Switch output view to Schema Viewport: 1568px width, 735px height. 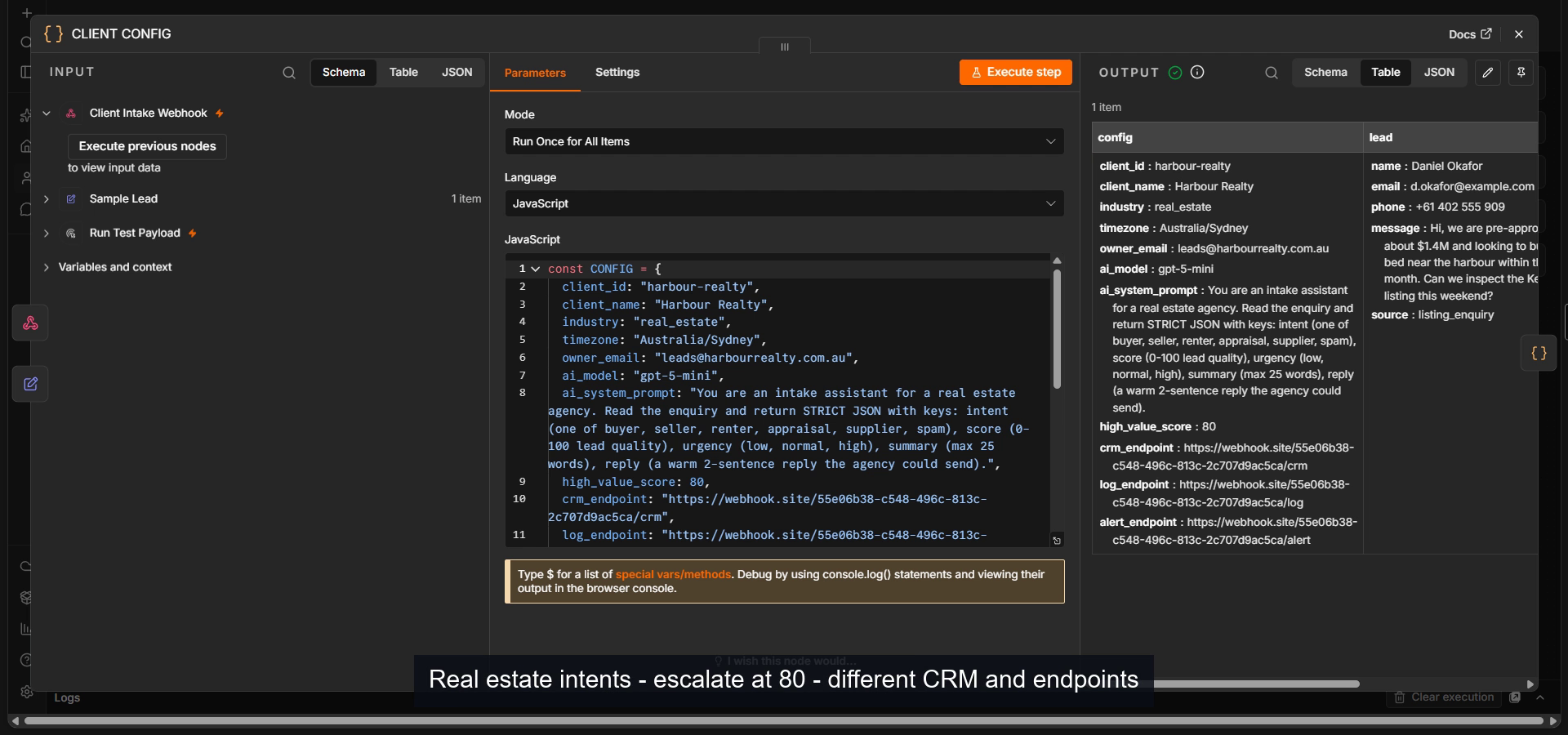tap(1325, 72)
